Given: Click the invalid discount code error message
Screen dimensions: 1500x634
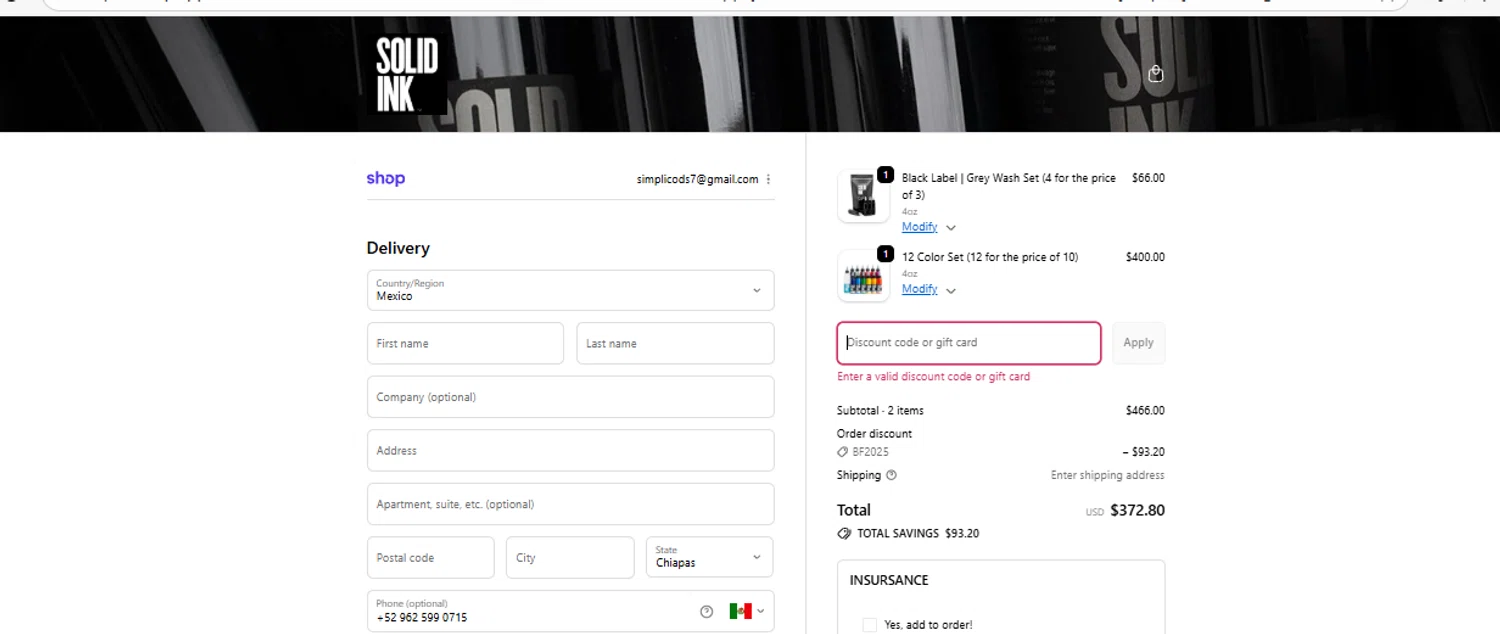Looking at the screenshot, I should click(933, 377).
